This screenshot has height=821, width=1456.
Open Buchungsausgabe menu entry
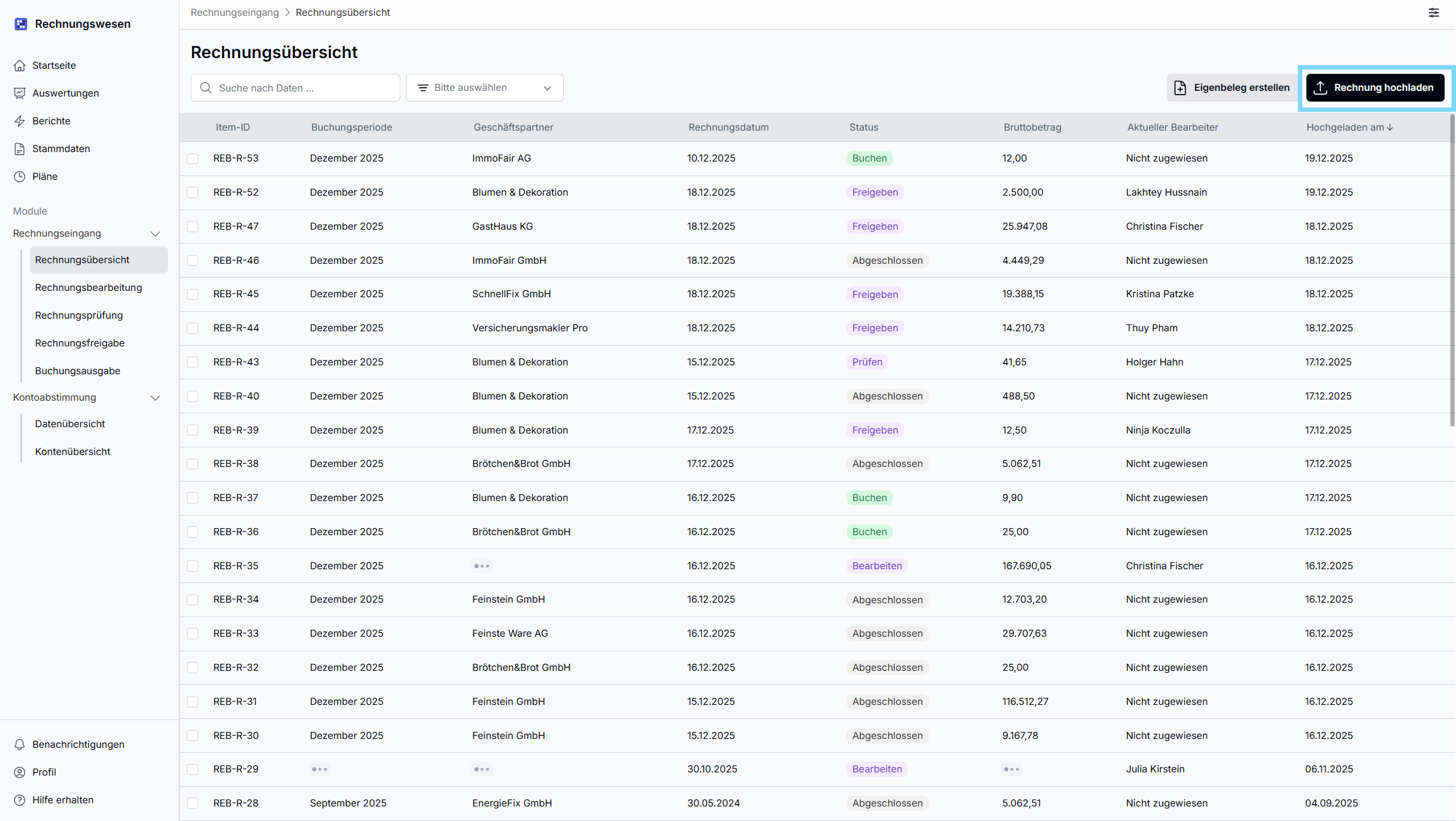pyautogui.click(x=78, y=371)
